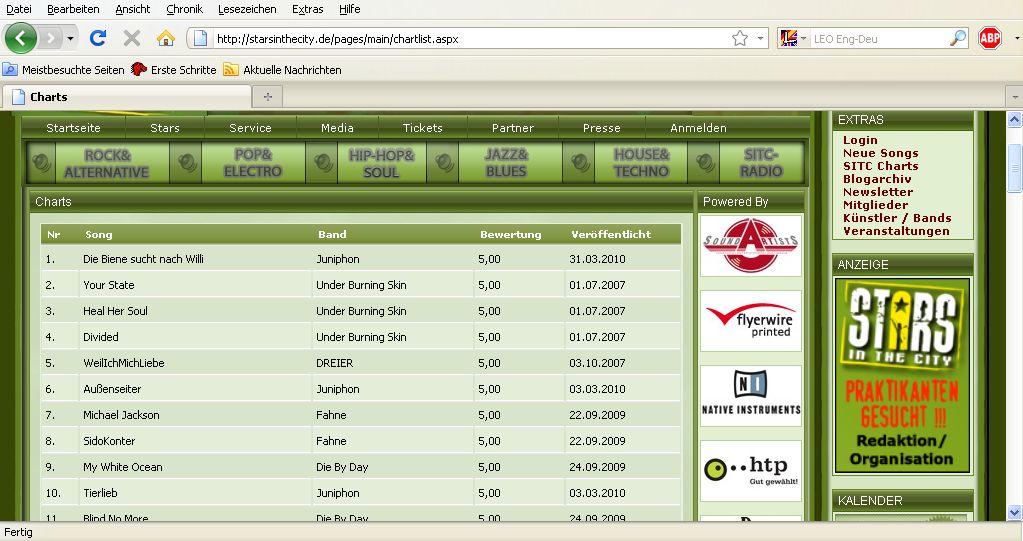Screen dimensions: 1023x541
Task: Open Meistbesuchte Seiten bookmark folder
Action: pos(63,70)
